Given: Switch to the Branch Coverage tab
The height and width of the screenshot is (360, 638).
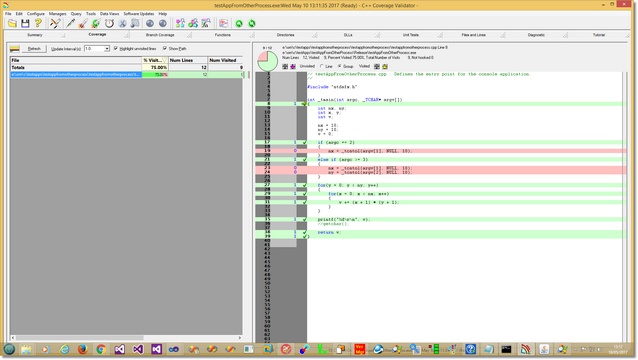Looking at the screenshot, I should pyautogui.click(x=160, y=35).
